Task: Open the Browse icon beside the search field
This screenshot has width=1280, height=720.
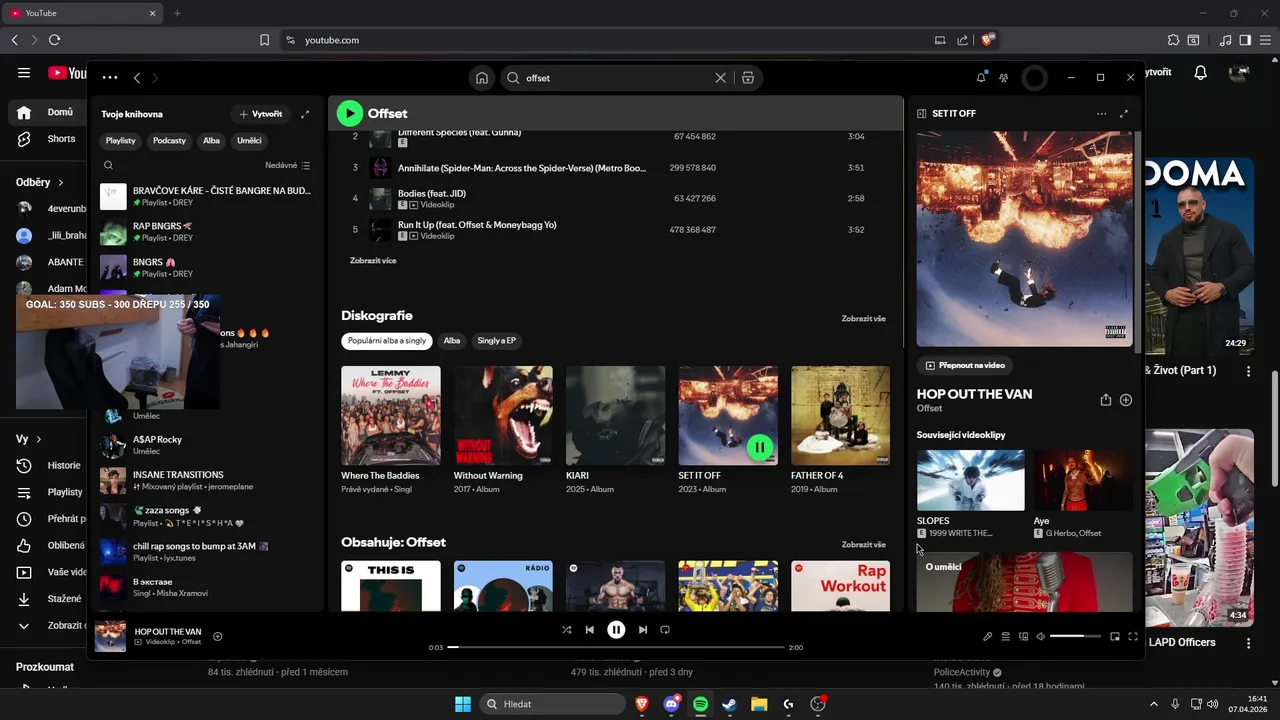Action: [x=747, y=78]
